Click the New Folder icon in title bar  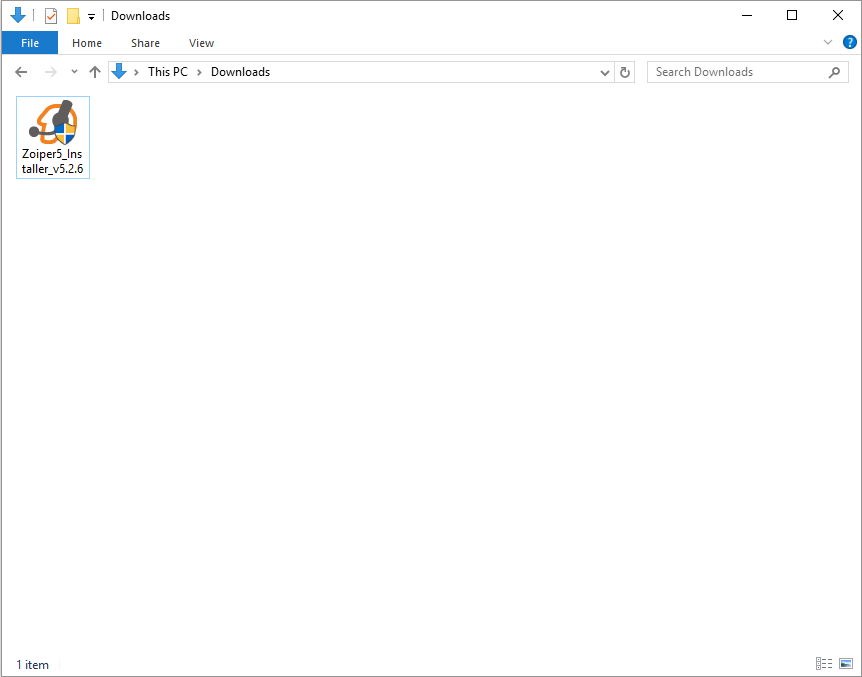tap(73, 16)
